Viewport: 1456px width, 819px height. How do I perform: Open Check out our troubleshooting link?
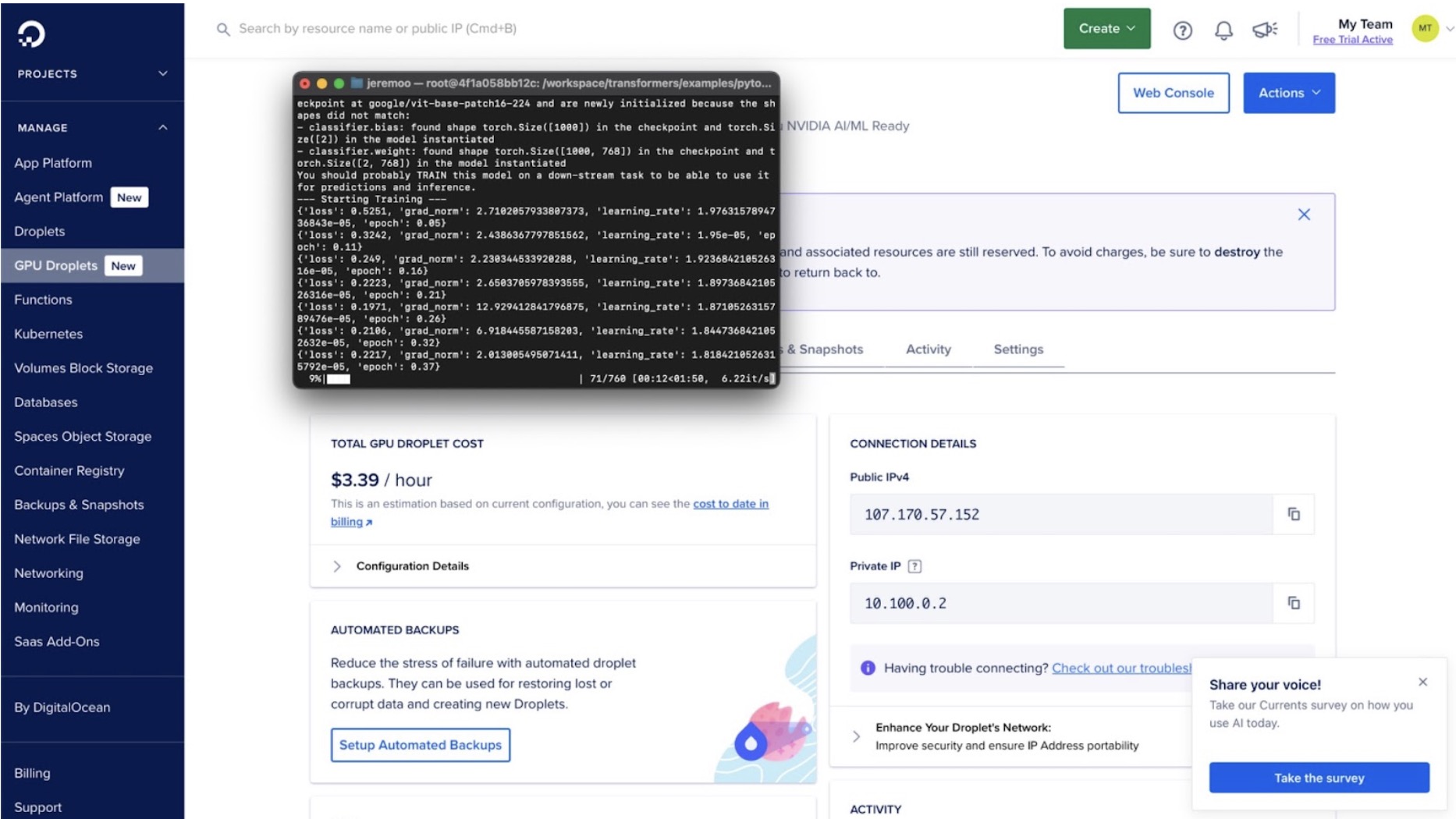1121,668
